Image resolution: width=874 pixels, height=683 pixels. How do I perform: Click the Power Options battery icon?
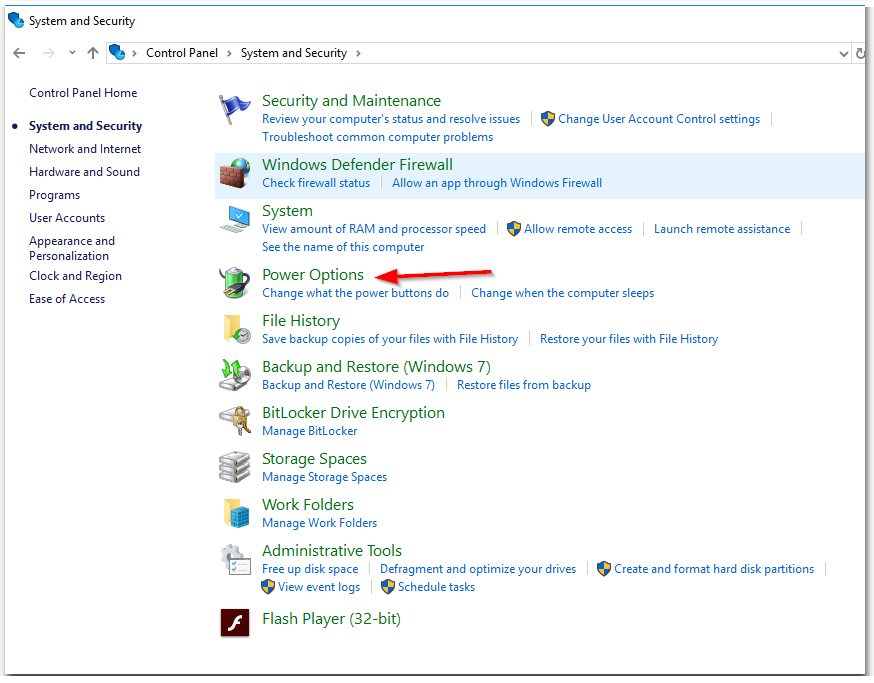tap(234, 283)
